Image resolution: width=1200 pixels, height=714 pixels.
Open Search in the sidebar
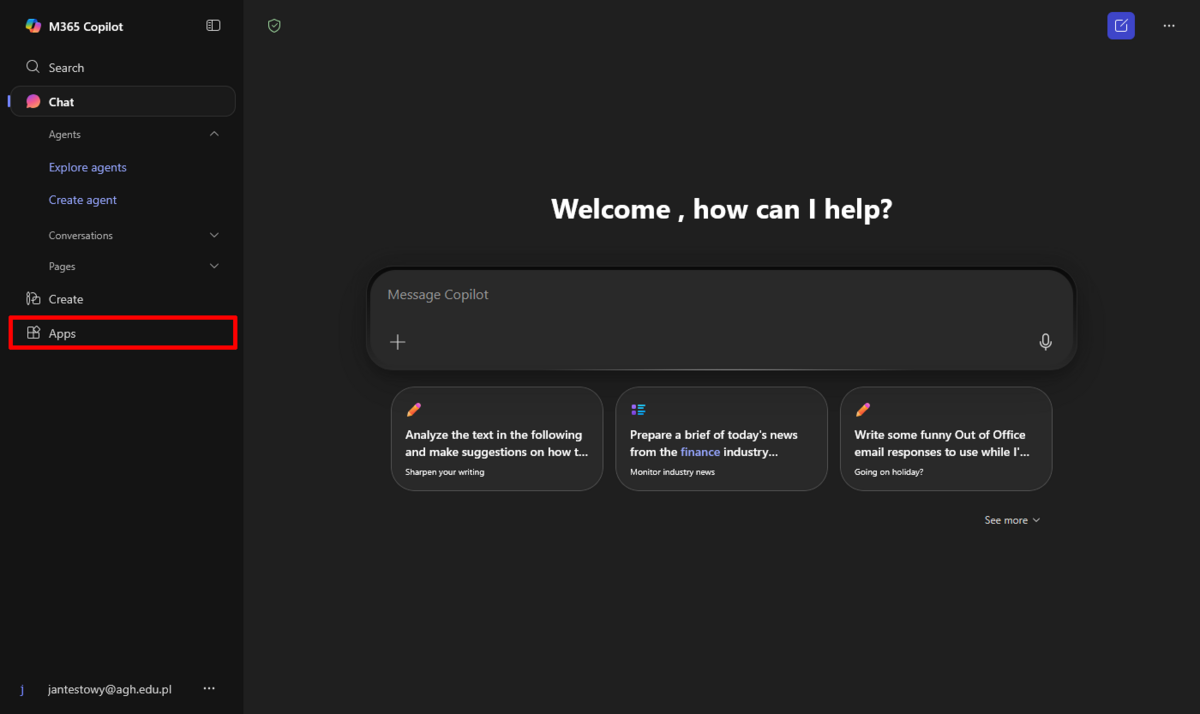coord(66,68)
